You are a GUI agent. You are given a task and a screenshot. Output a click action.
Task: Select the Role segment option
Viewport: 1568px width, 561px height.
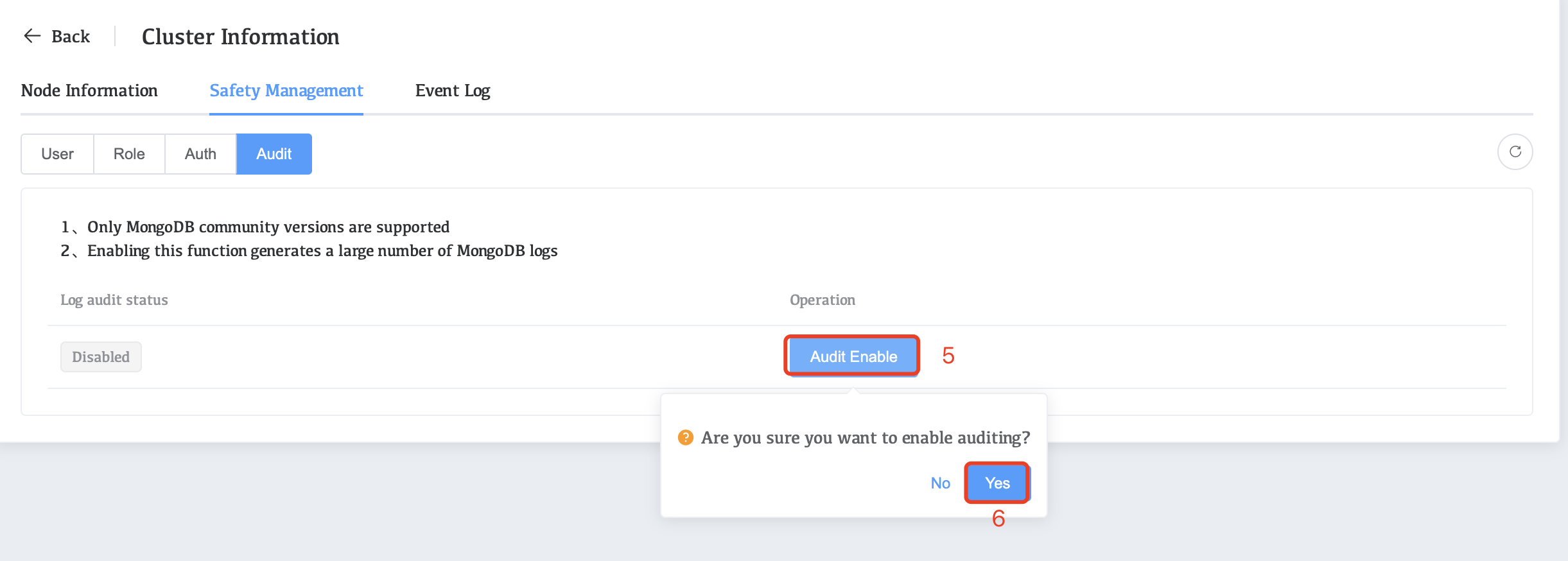click(129, 154)
